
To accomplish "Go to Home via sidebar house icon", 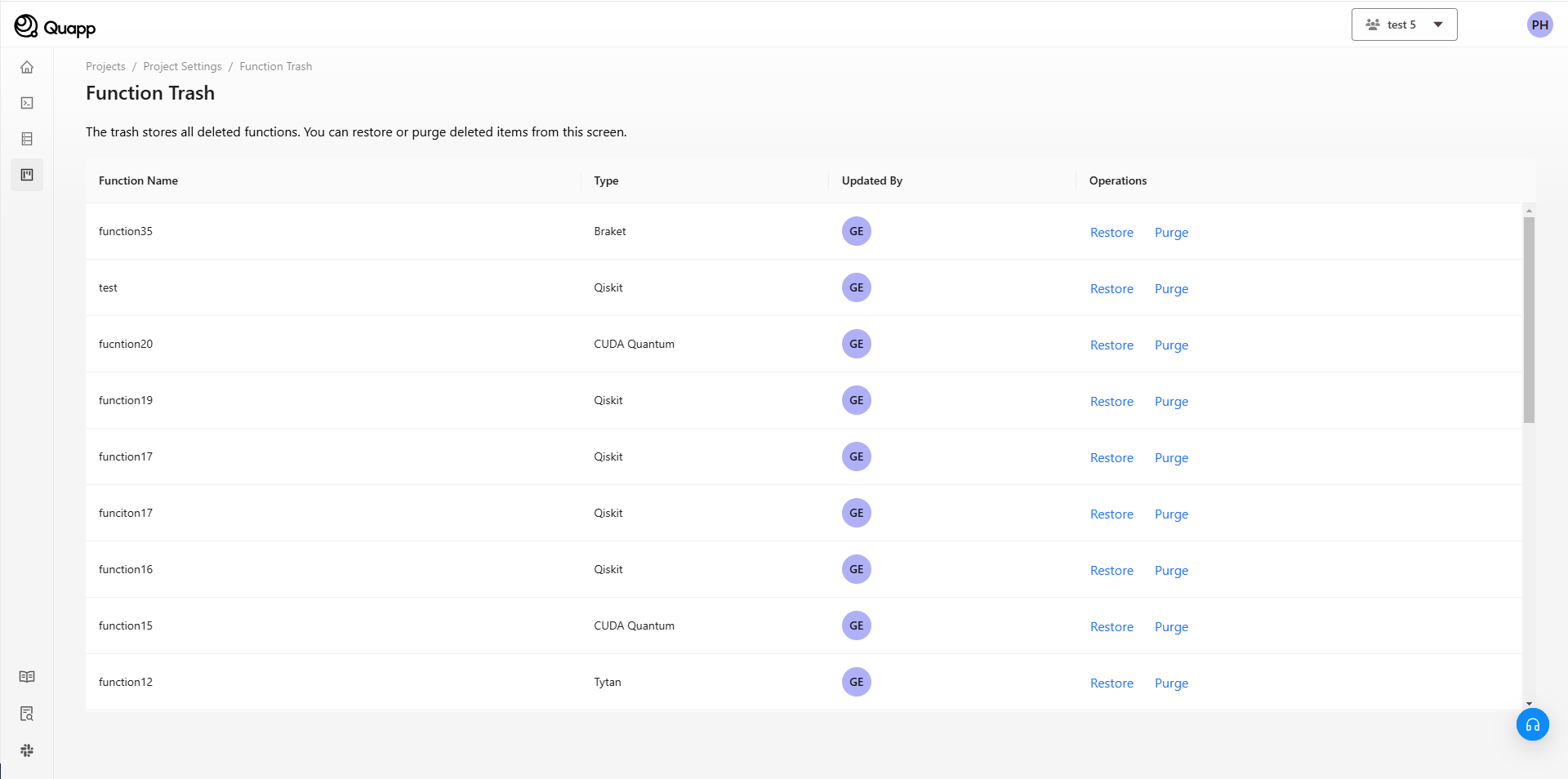I will coord(27,67).
